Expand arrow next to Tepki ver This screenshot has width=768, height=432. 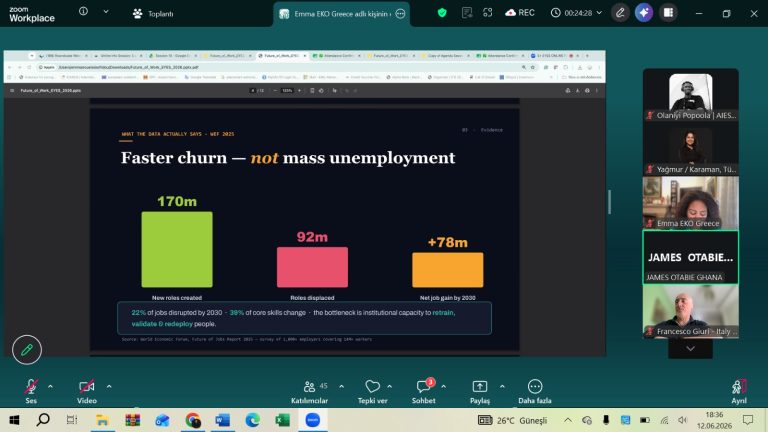pyautogui.click(x=390, y=386)
